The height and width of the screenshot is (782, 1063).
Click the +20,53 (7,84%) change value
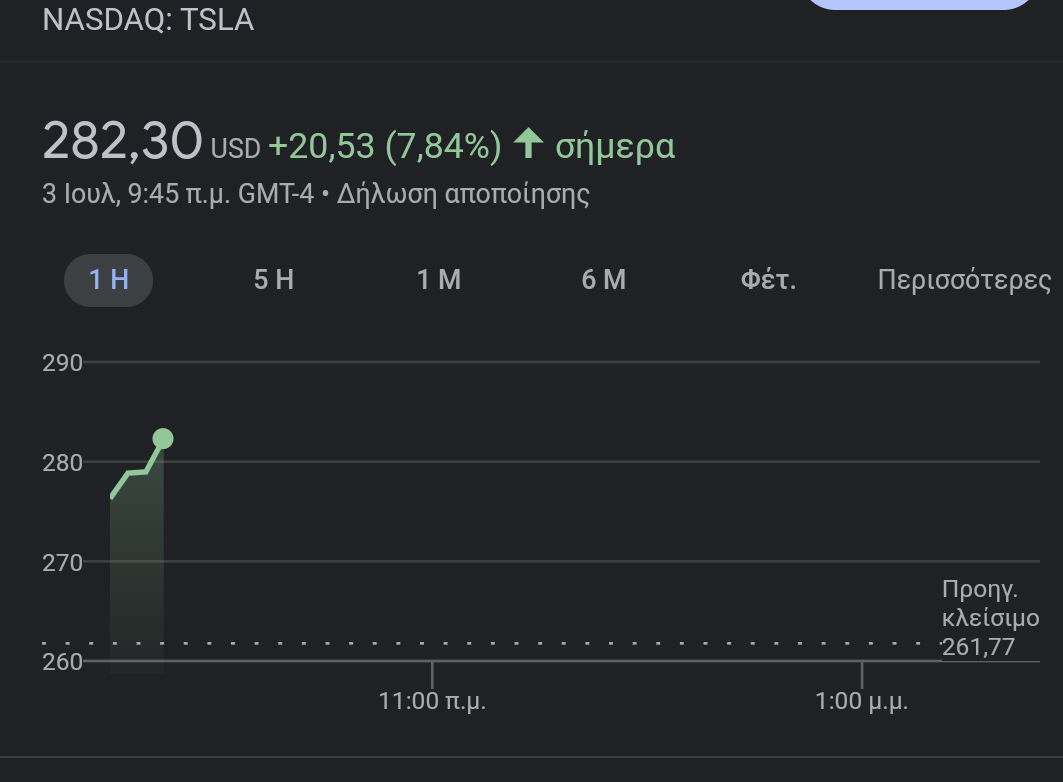tap(385, 147)
